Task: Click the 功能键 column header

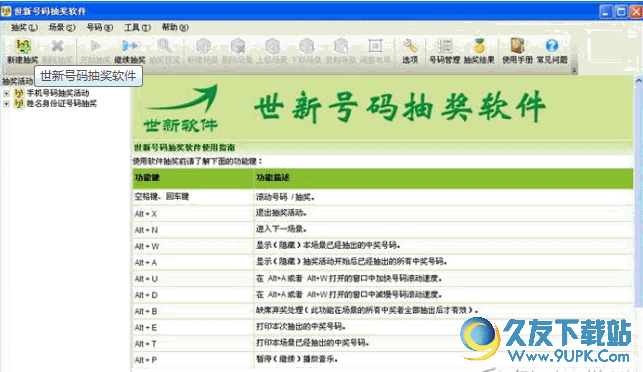Action: pos(193,178)
